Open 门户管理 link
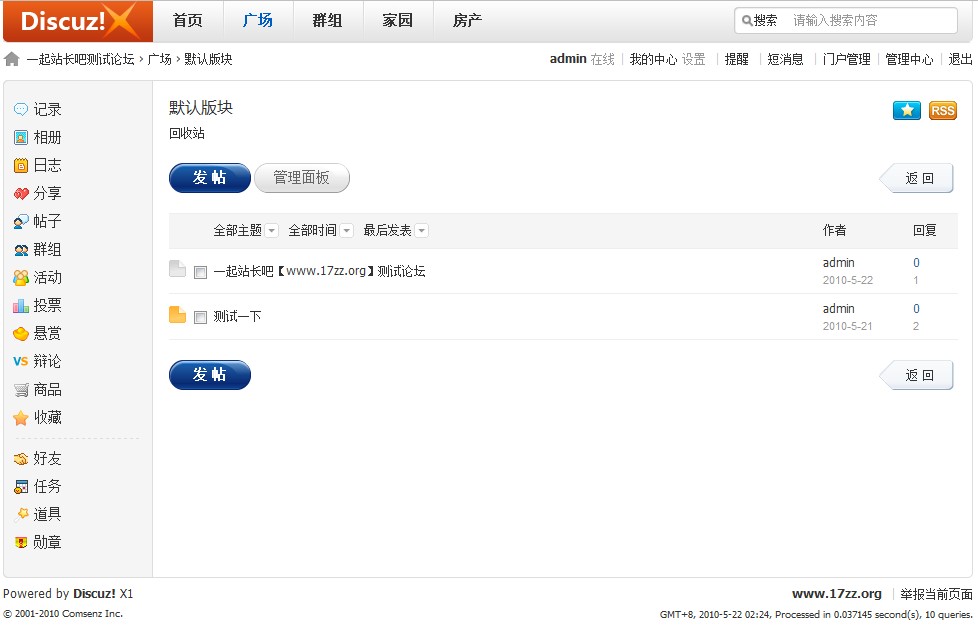Viewport: 978px width, 627px height. (x=846, y=59)
